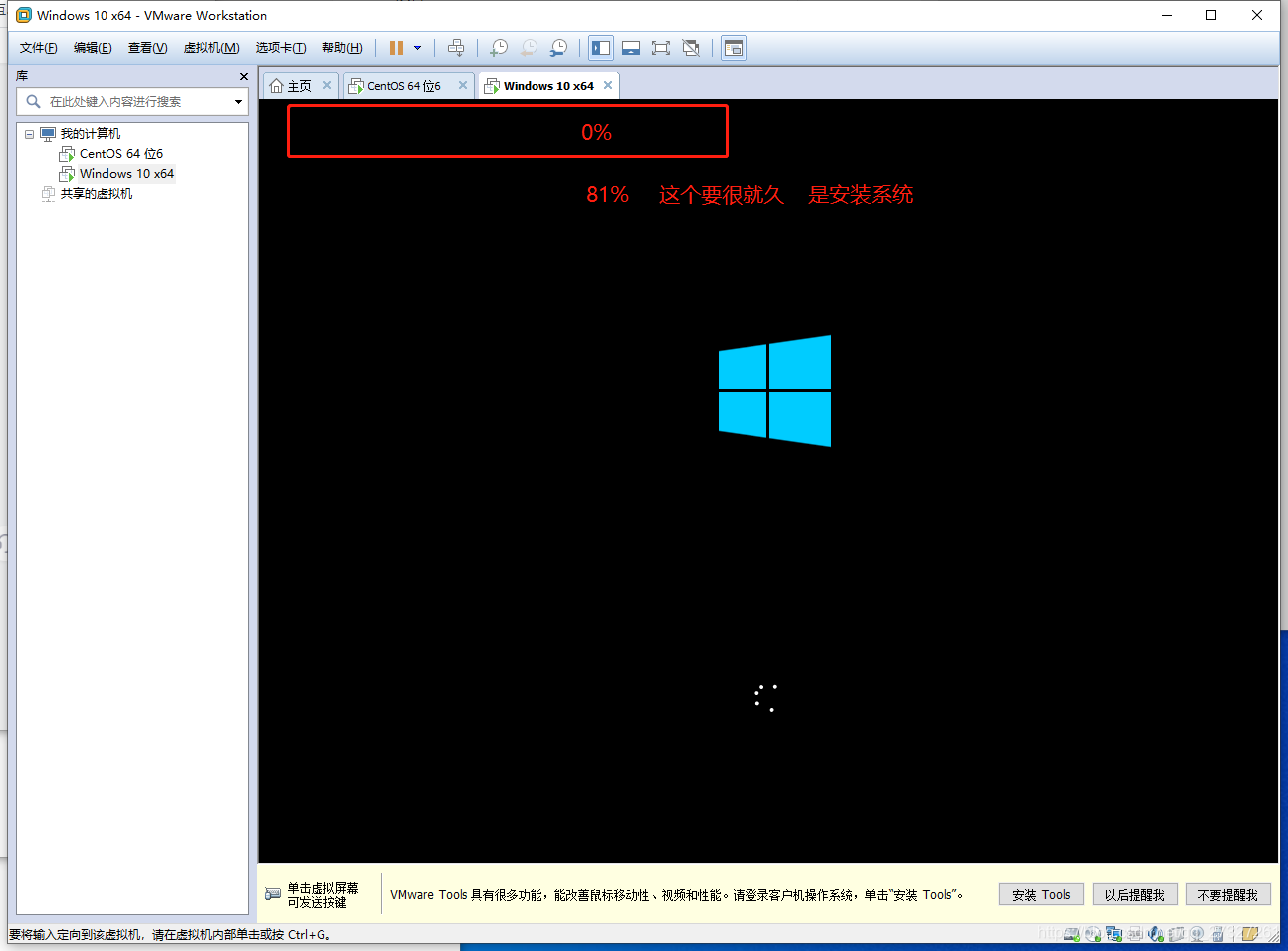The image size is (1288, 951).
Task: Click the Unity mode toolbar icon
Action: pyautogui.click(x=691, y=48)
